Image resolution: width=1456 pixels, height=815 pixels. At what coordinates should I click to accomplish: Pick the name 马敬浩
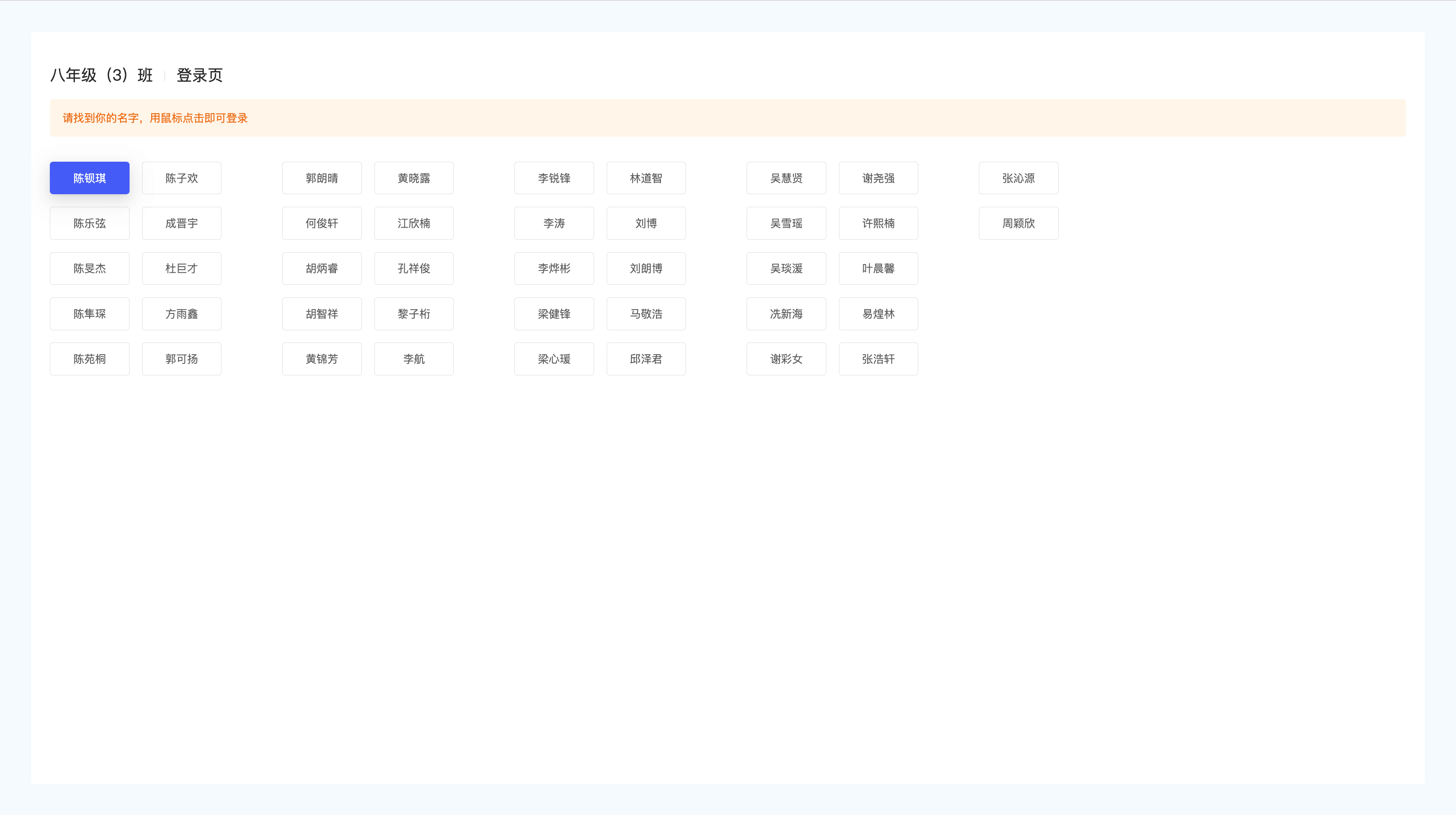[646, 314]
